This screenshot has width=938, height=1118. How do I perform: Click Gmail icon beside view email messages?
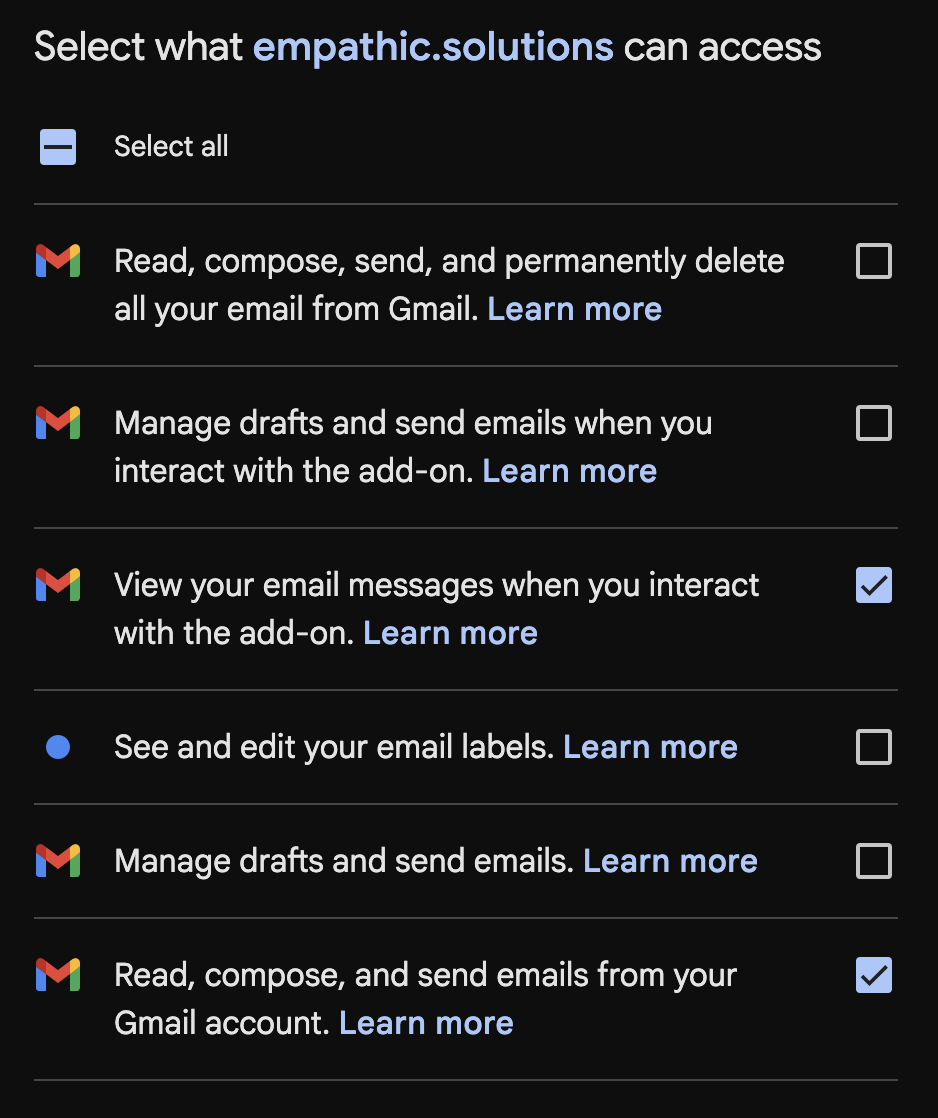tap(58, 585)
